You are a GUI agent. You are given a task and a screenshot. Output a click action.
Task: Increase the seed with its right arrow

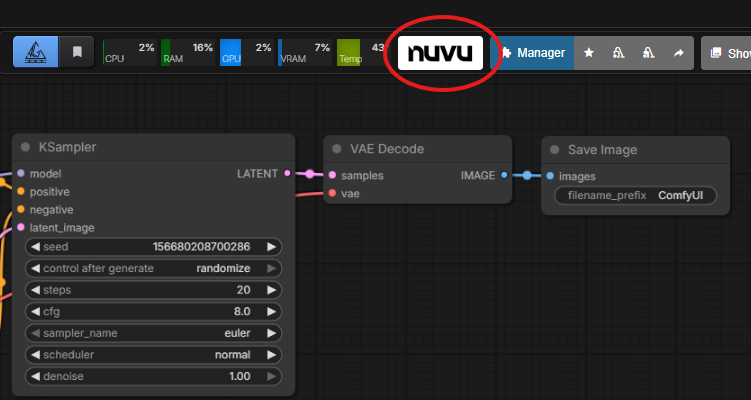pos(272,247)
